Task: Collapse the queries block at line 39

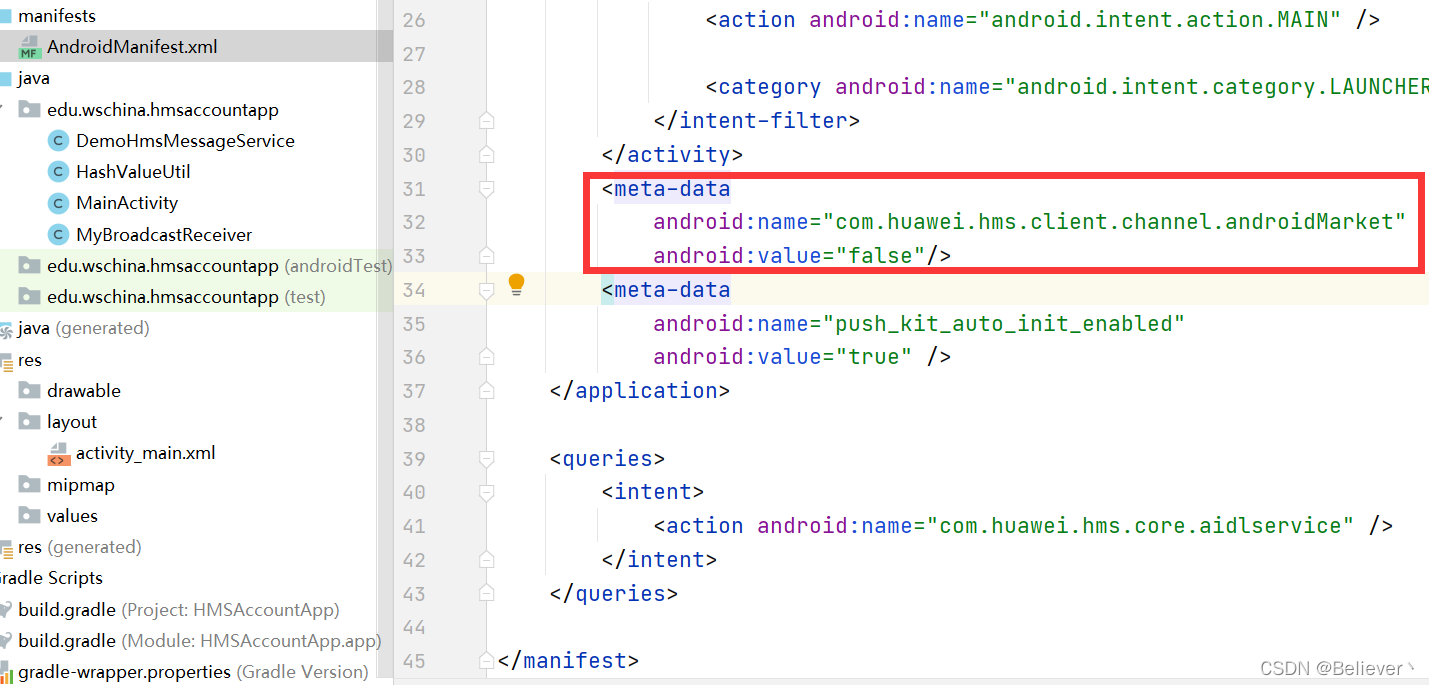Action: tap(486, 459)
